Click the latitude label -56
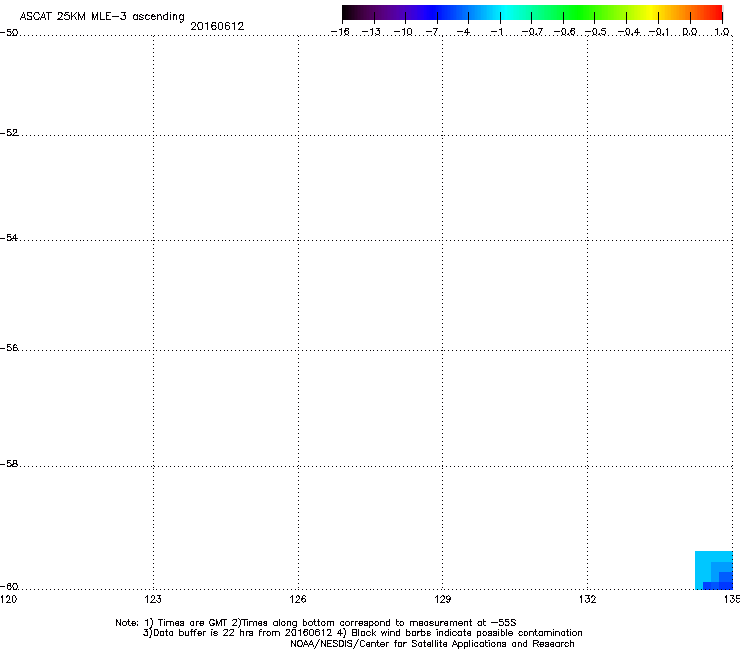Screen dimensions: 740x650 [x=9, y=347]
